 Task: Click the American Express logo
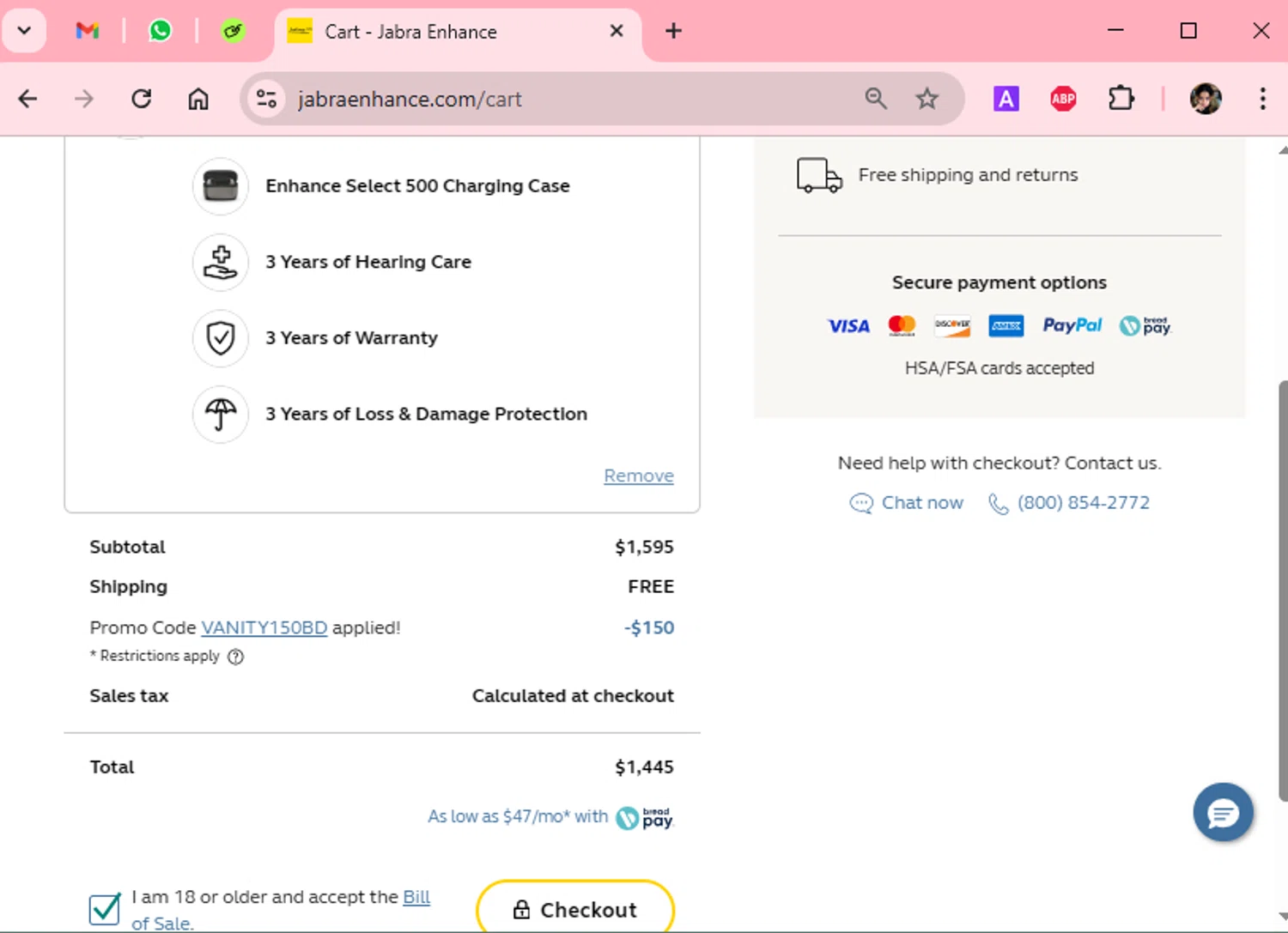click(x=1005, y=326)
